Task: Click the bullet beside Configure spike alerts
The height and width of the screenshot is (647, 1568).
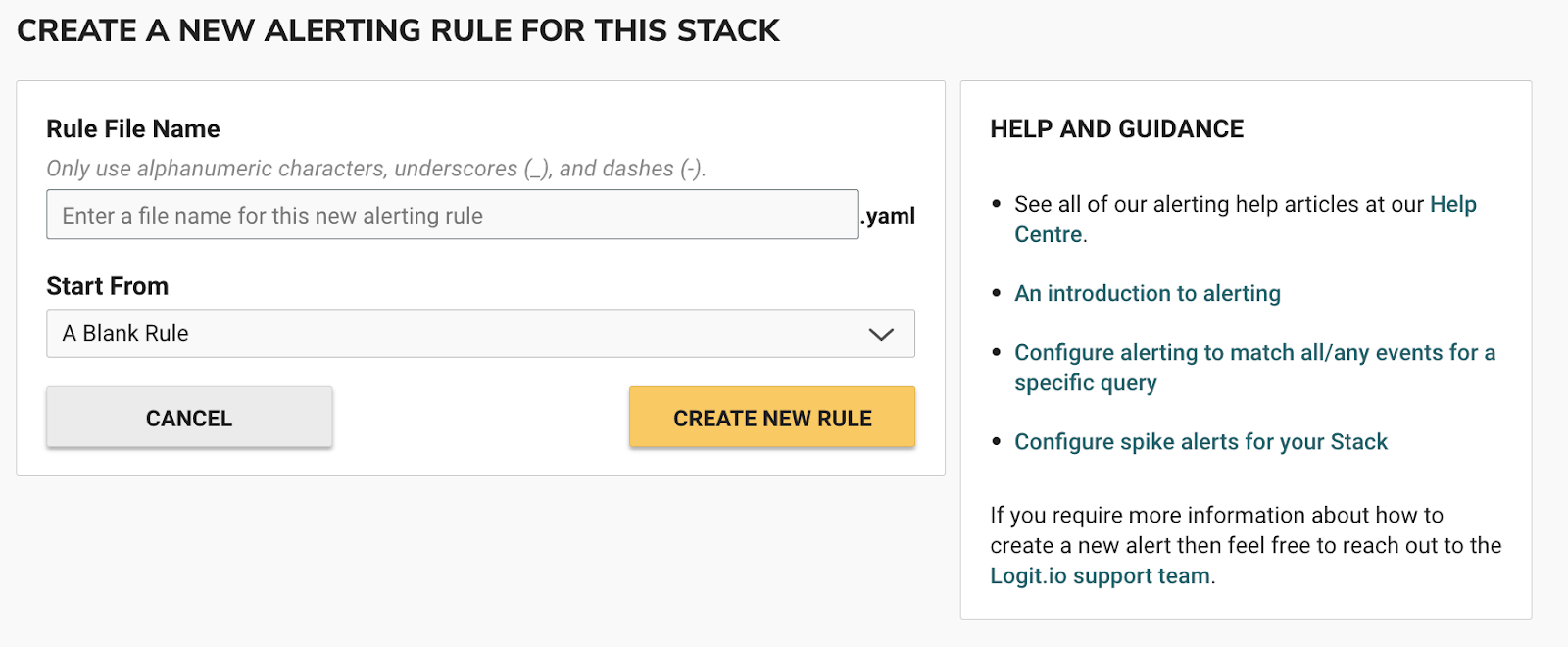Action: pos(997,442)
